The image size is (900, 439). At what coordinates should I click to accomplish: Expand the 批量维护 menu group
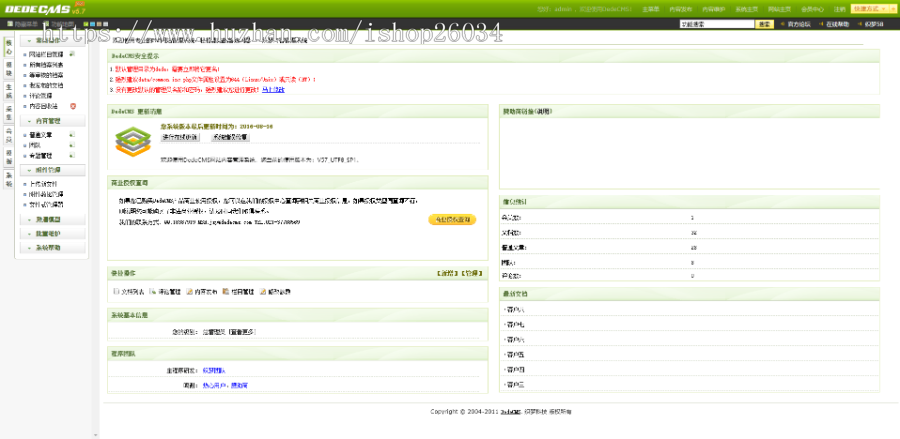coord(53,234)
